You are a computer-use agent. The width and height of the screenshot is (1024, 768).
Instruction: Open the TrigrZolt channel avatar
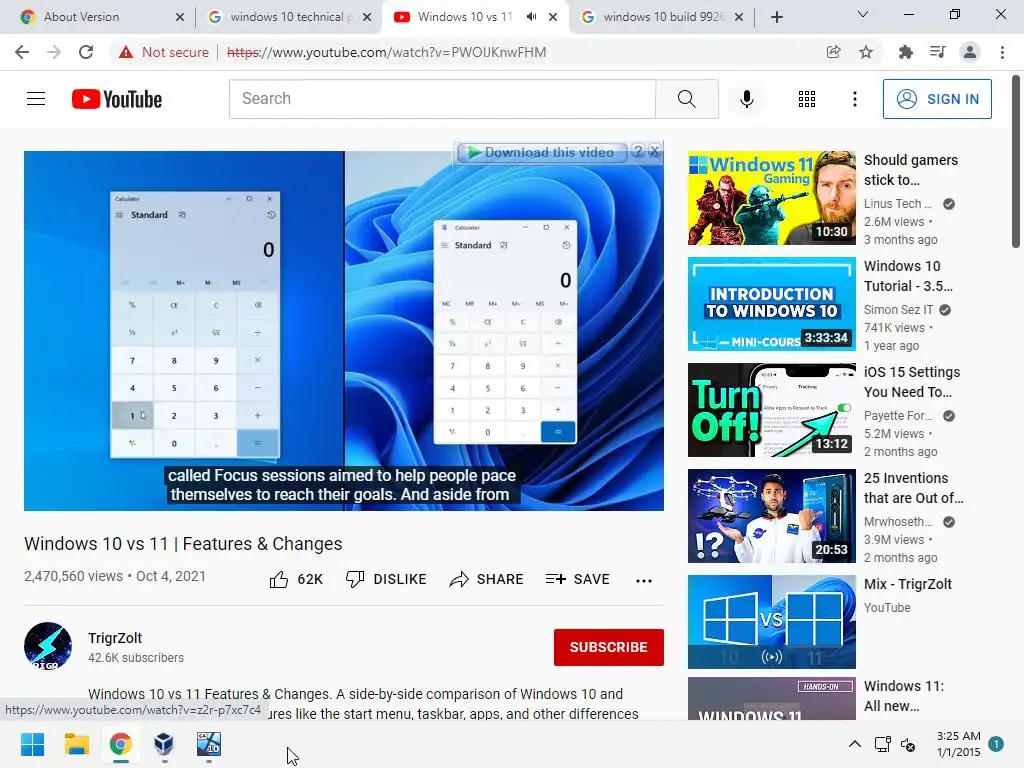[x=48, y=647]
